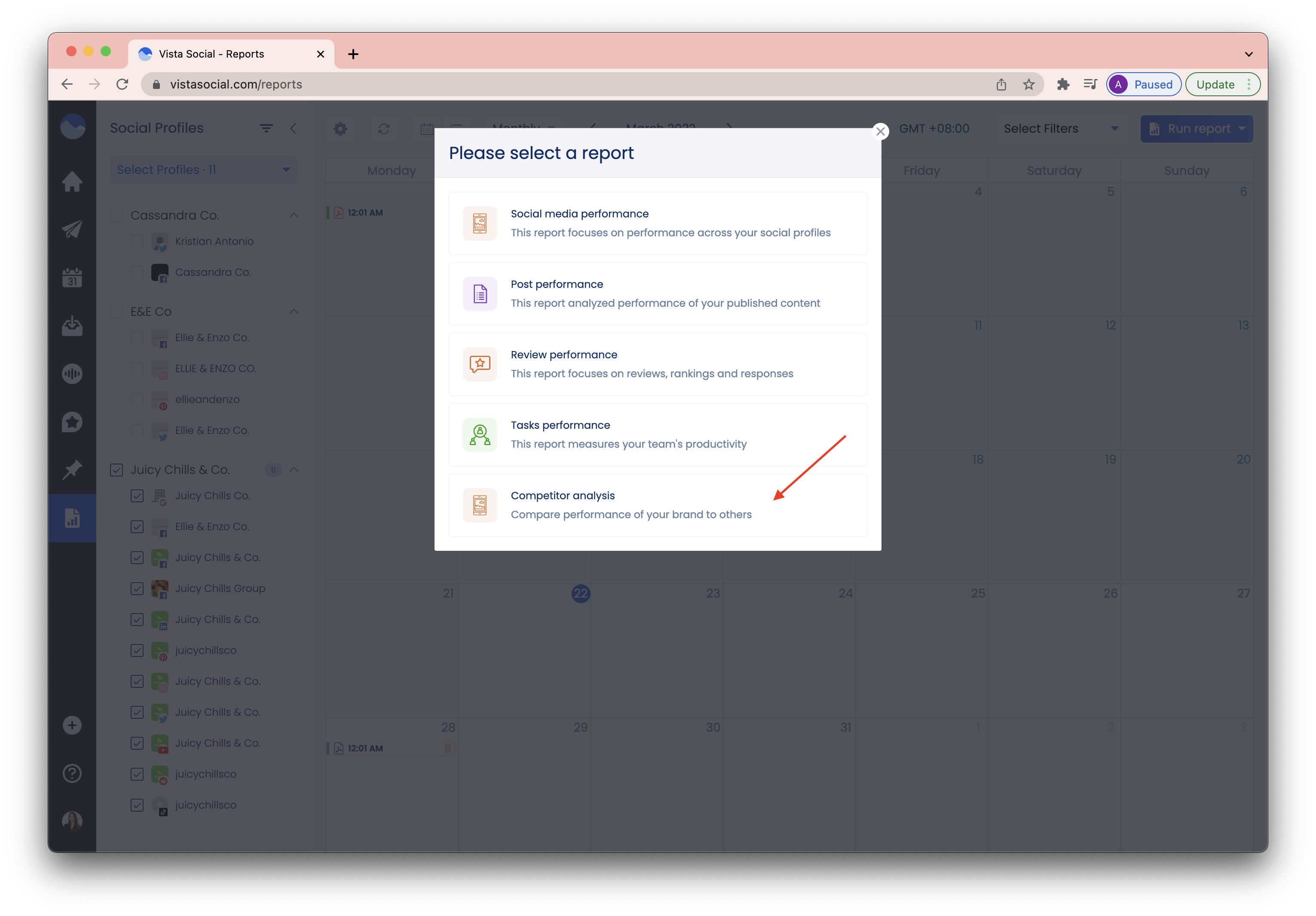Open the report settings gear icon

click(340, 129)
